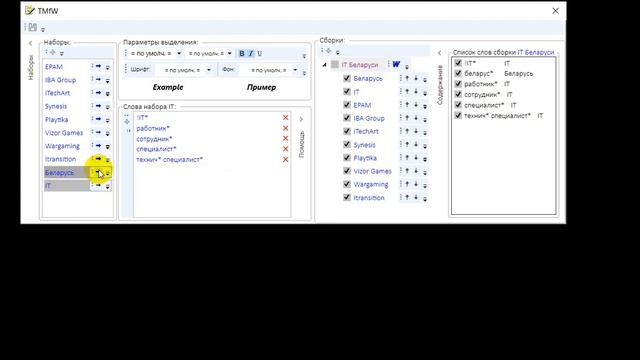The height and width of the screenshot is (360, 640).
Task: Close the TMfW window
Action: [556, 11]
